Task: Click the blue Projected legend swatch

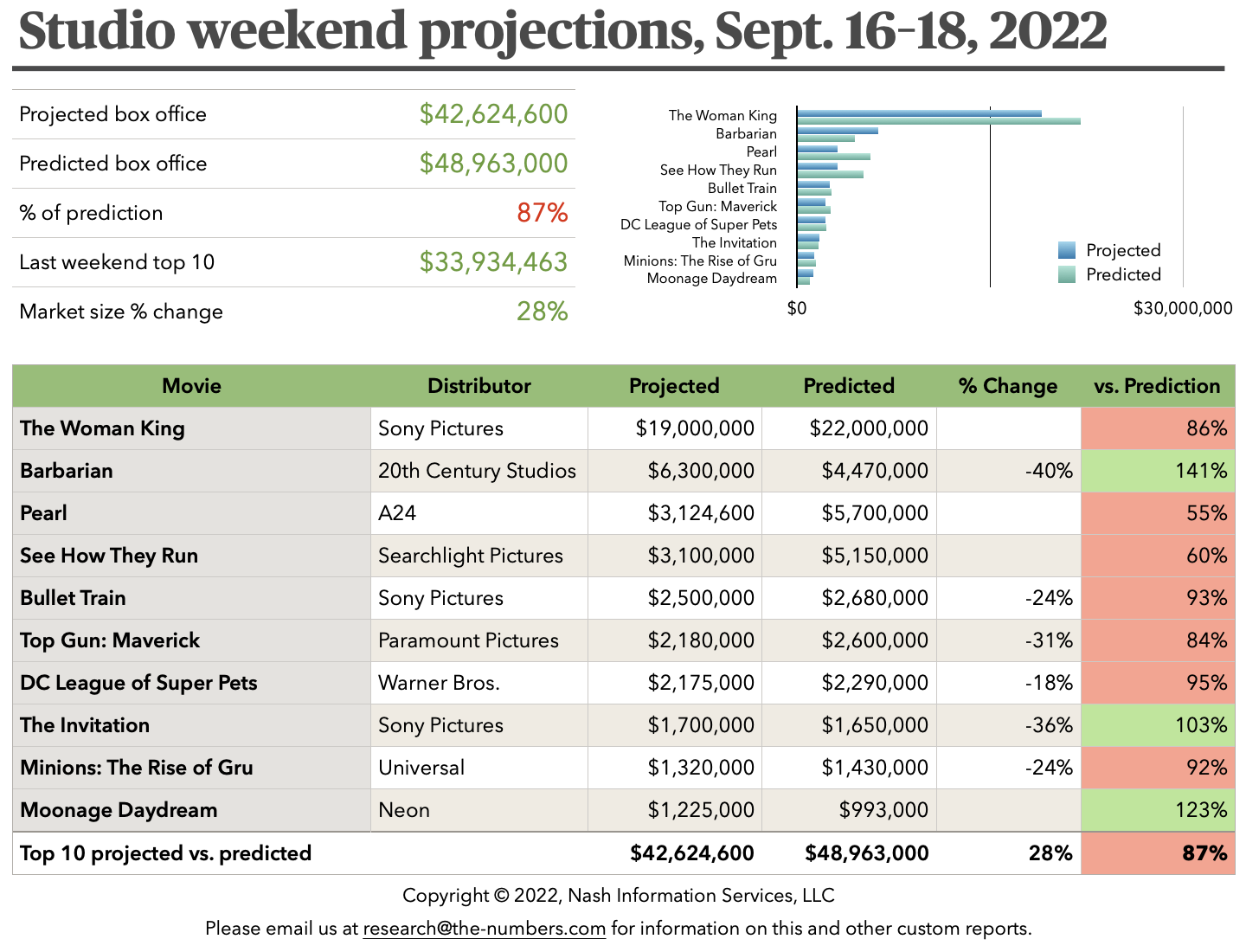Action: [1067, 251]
